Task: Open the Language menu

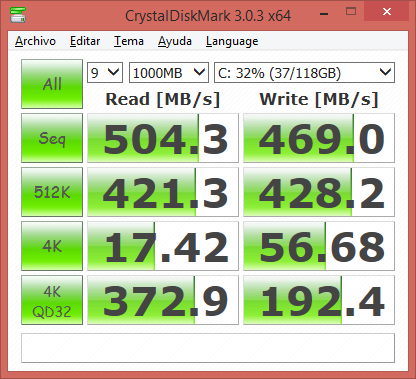Action: [x=232, y=41]
